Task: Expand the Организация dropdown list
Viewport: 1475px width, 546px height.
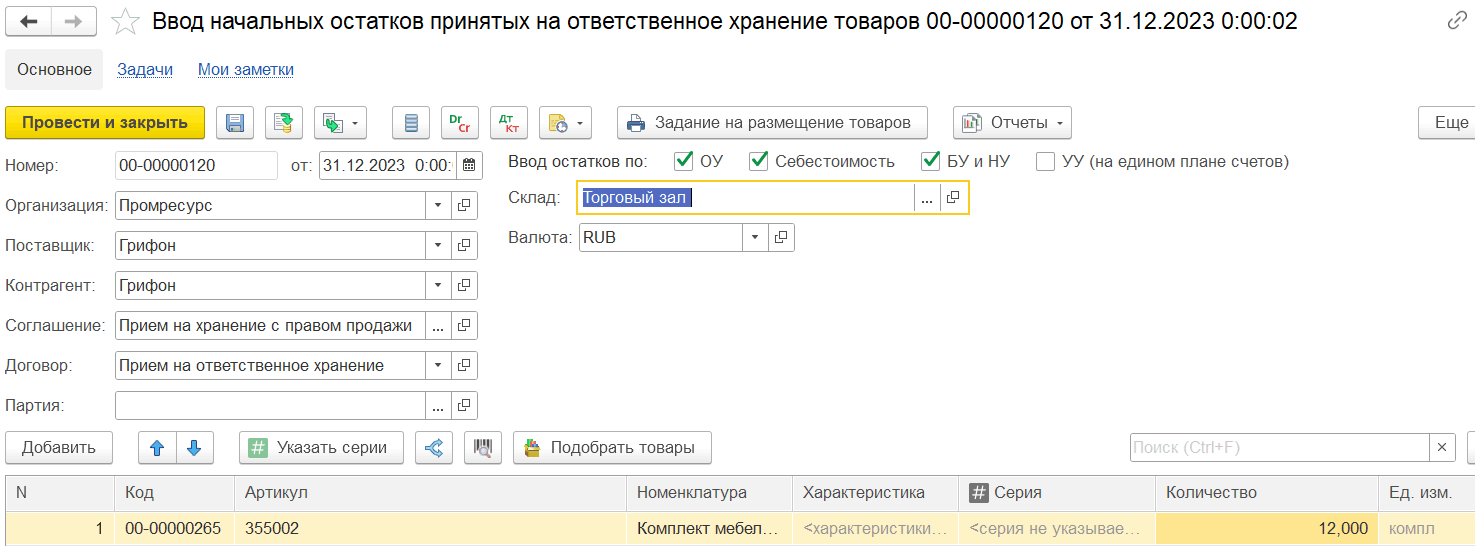Action: [438, 205]
